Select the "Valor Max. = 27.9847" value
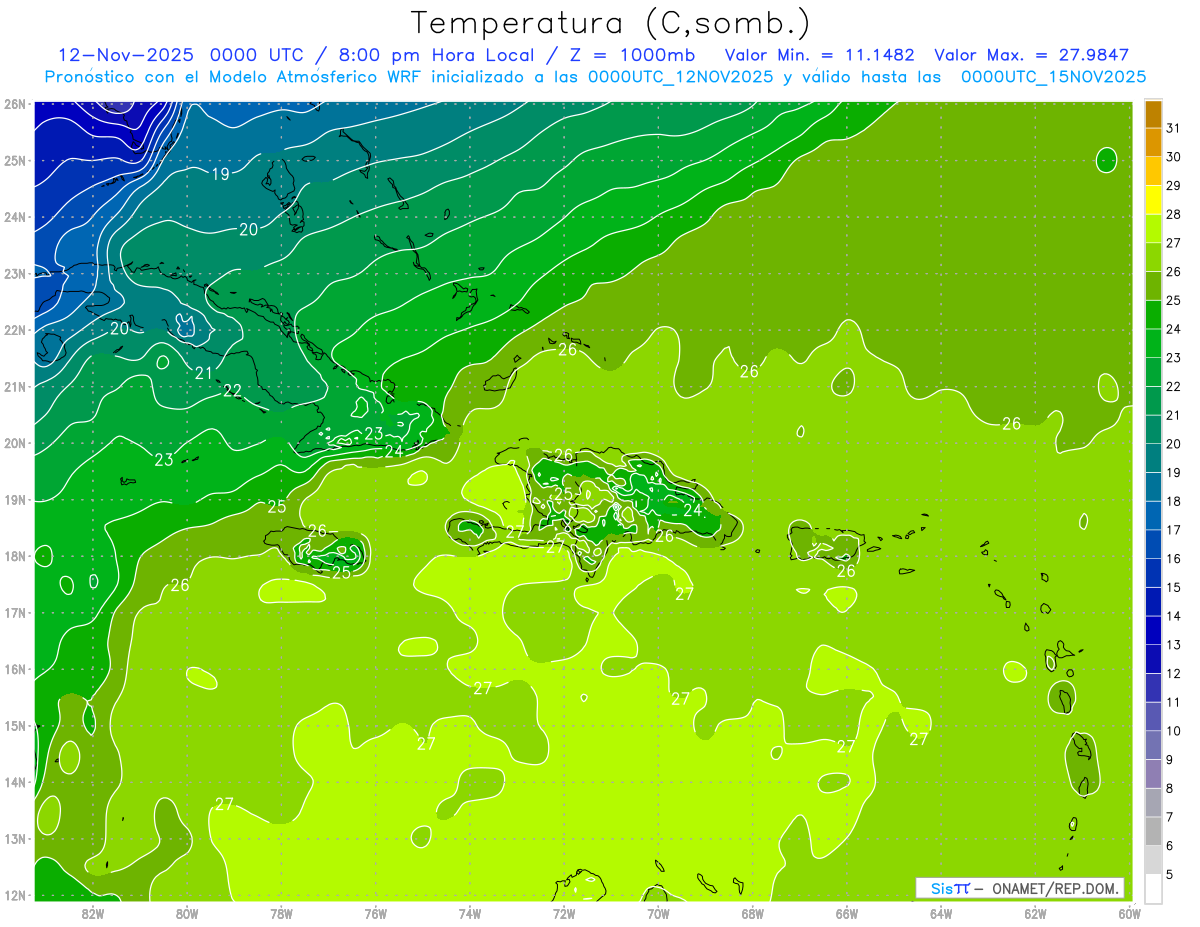1200x927 pixels. click(1032, 55)
